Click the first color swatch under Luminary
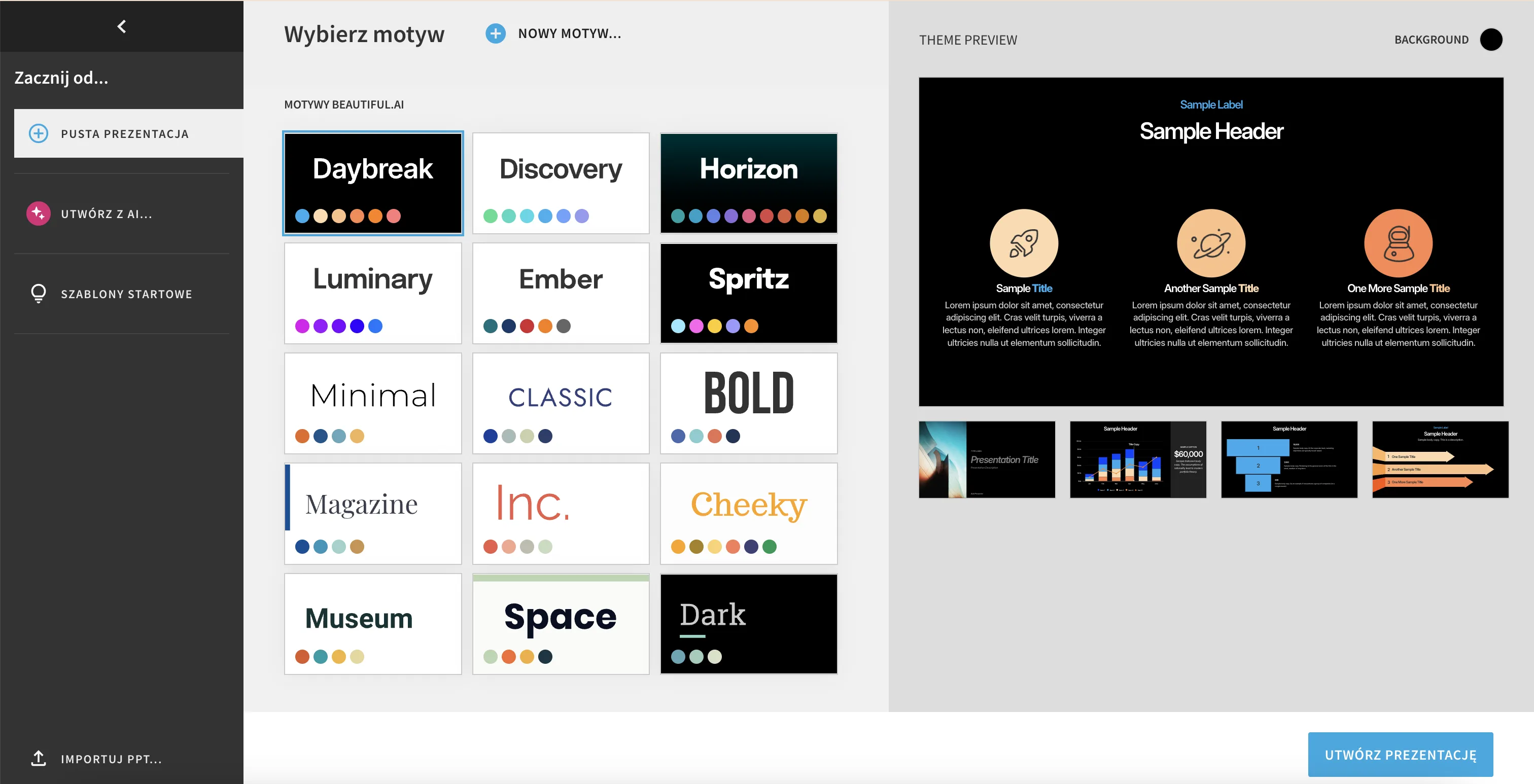 pyautogui.click(x=302, y=326)
